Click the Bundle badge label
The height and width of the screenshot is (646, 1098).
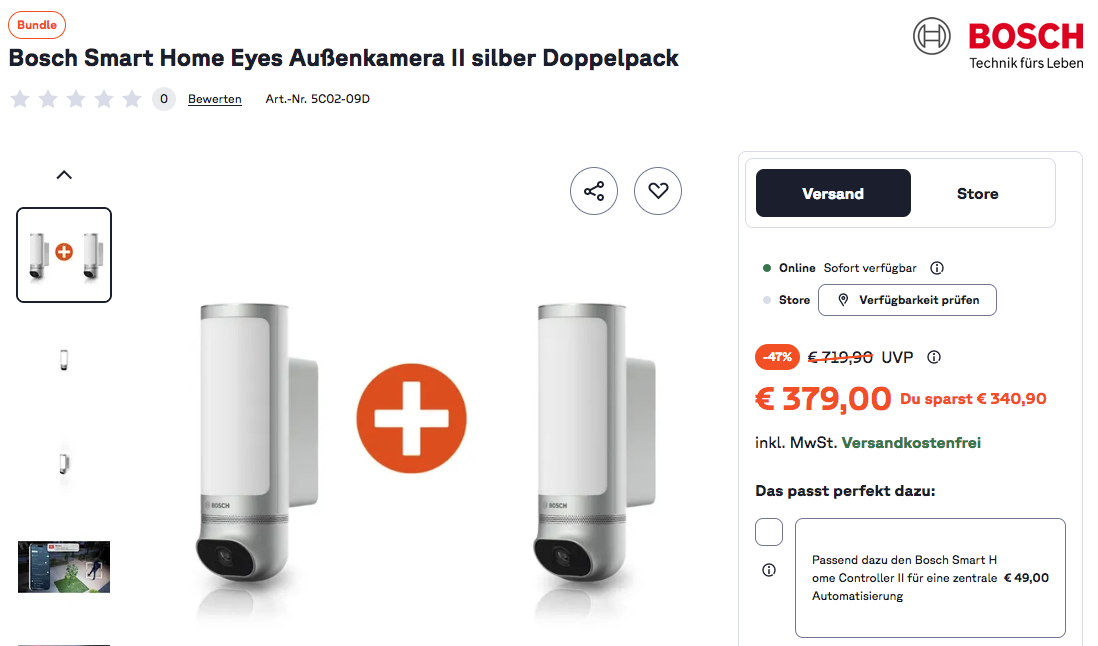point(37,25)
